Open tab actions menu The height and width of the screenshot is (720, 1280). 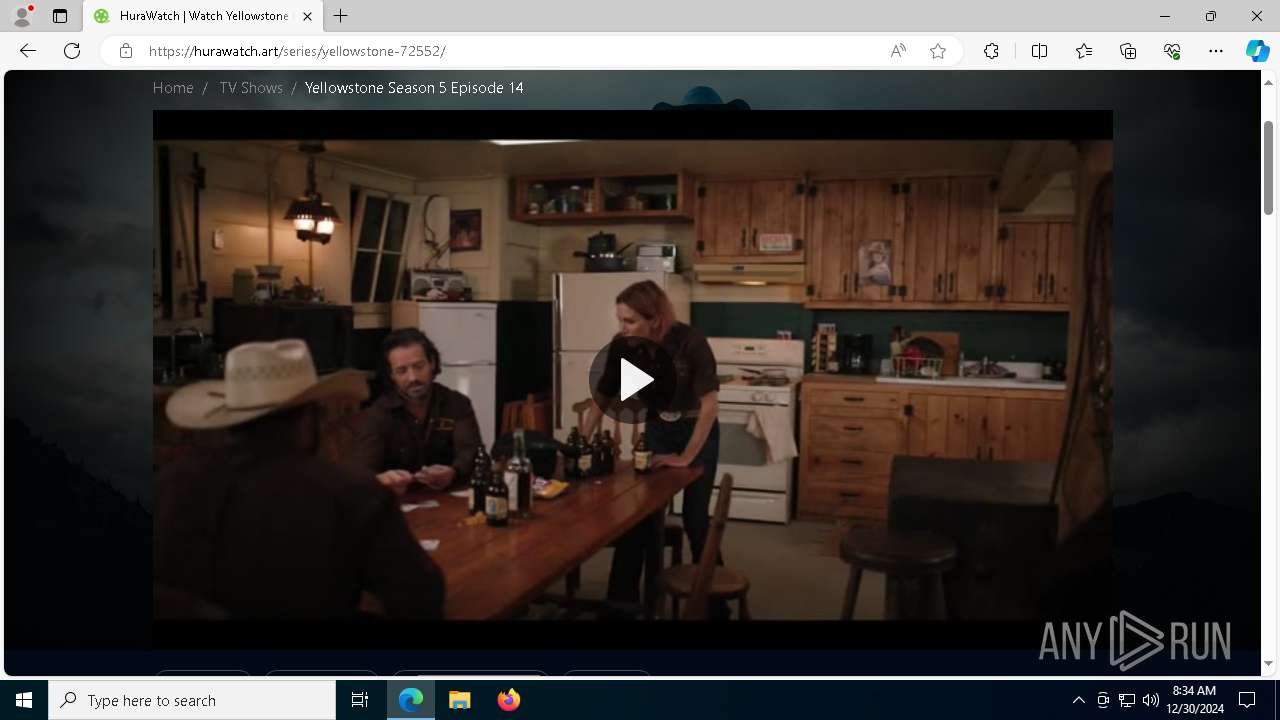[x=60, y=16]
